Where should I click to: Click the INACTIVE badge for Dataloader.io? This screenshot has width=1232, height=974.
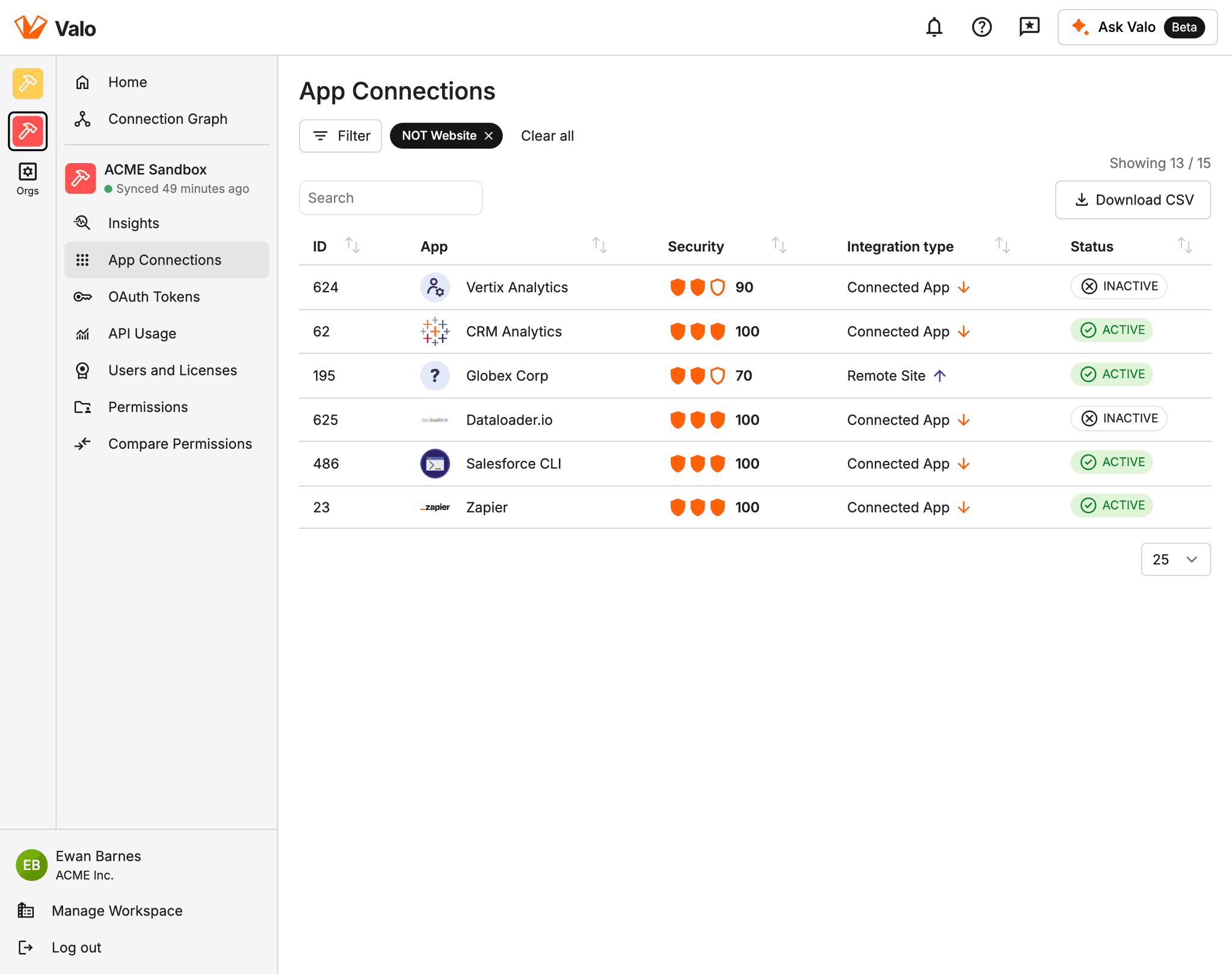coord(1118,419)
